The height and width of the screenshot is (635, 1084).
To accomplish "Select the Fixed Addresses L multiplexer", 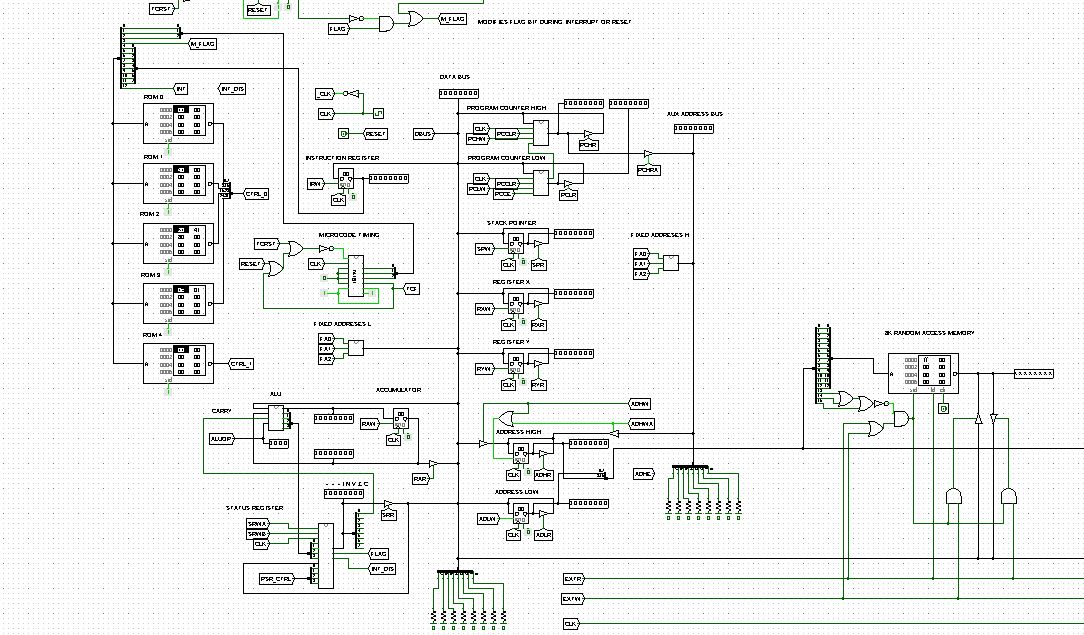I will click(355, 347).
